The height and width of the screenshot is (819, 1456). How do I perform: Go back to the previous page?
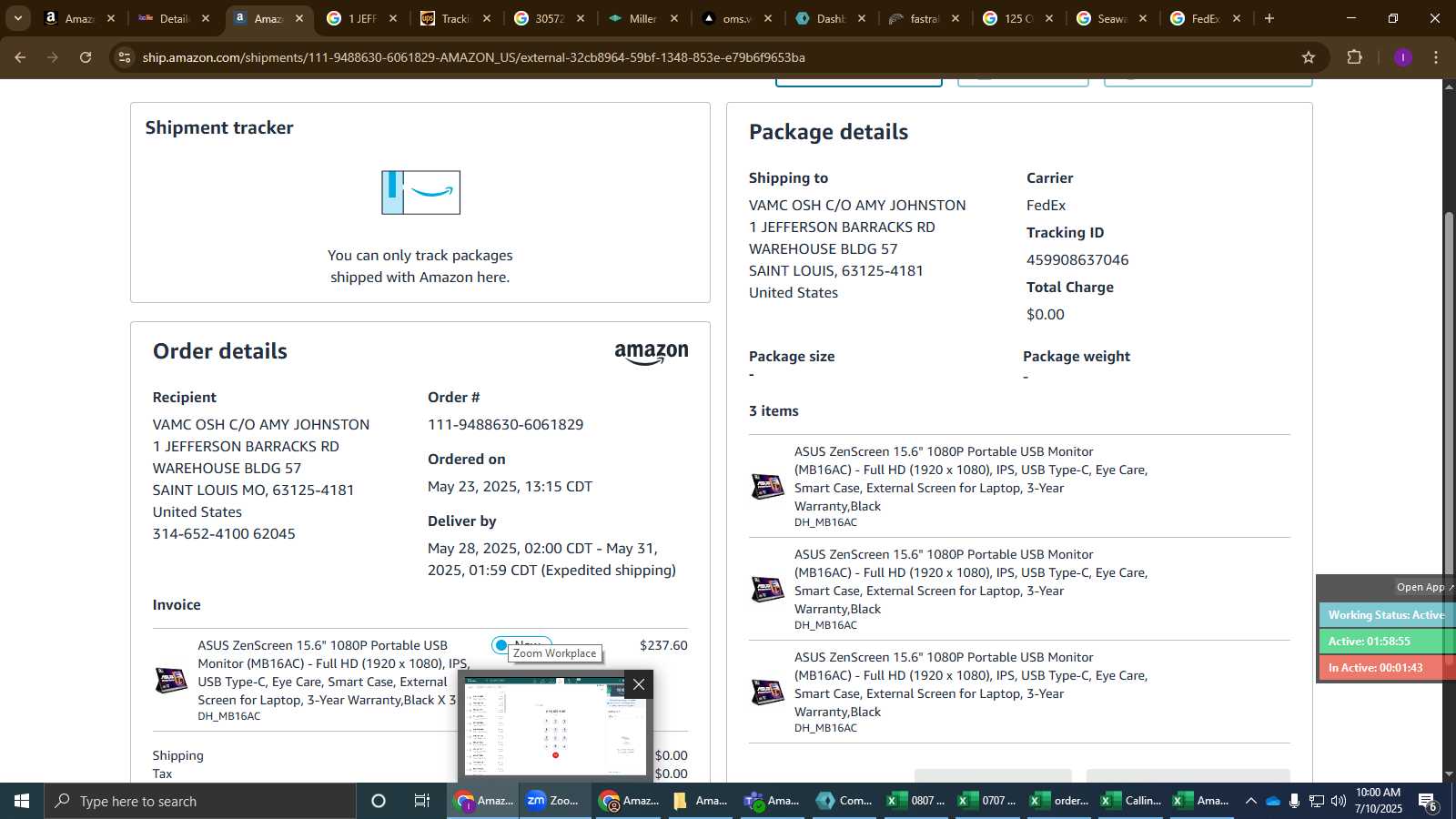20,57
